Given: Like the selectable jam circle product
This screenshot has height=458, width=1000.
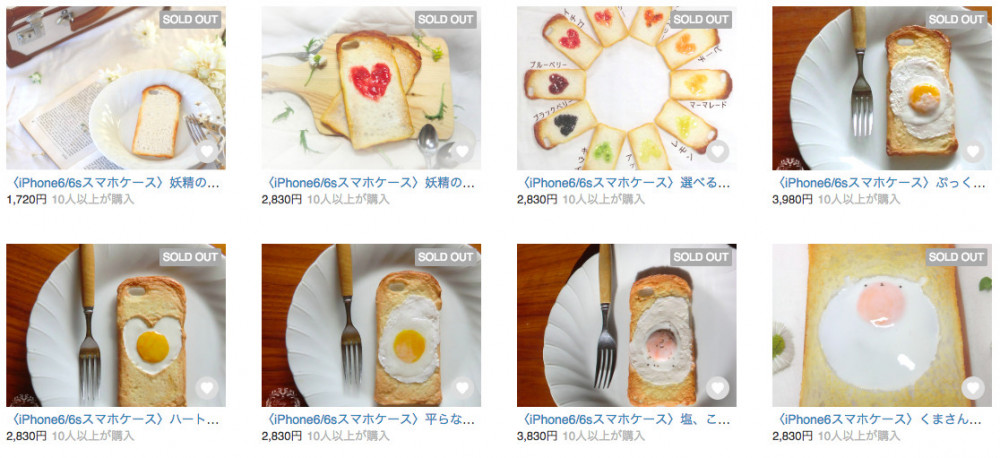Looking at the screenshot, I should point(717,151).
